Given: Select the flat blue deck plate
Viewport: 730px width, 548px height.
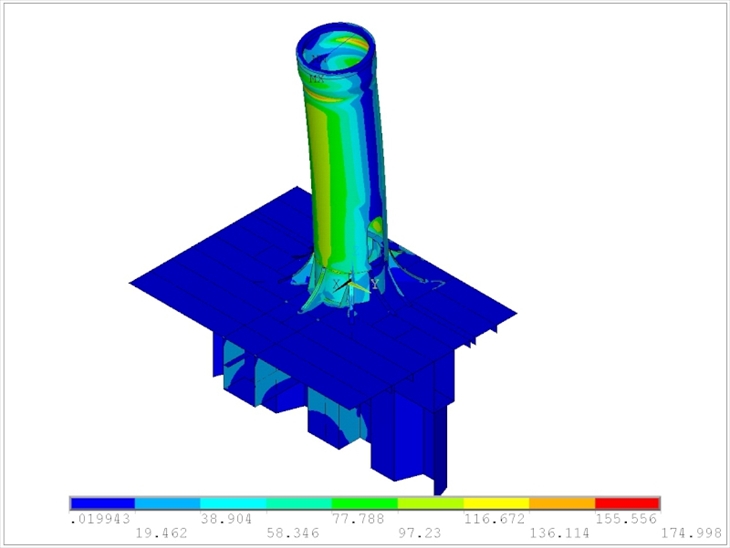Looking at the screenshot, I should [x=220, y=280].
